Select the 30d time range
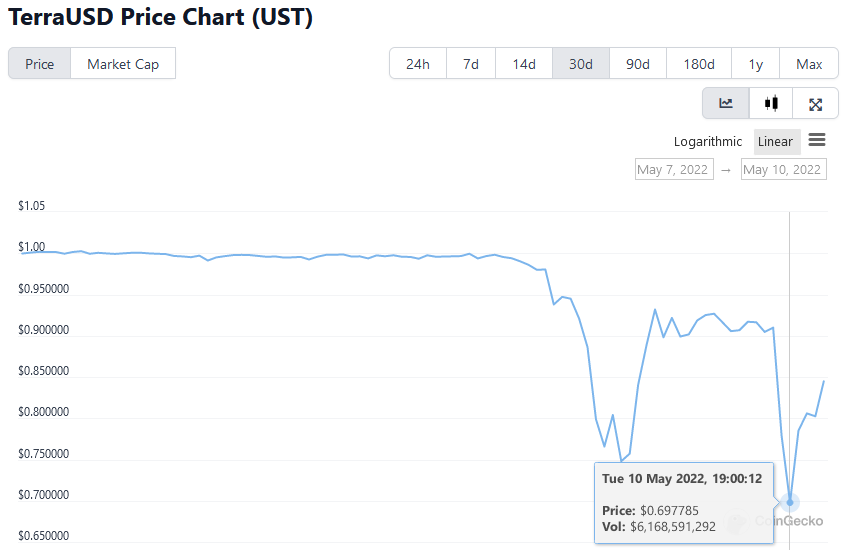Screen dimensions: 843x550 pos(581,64)
